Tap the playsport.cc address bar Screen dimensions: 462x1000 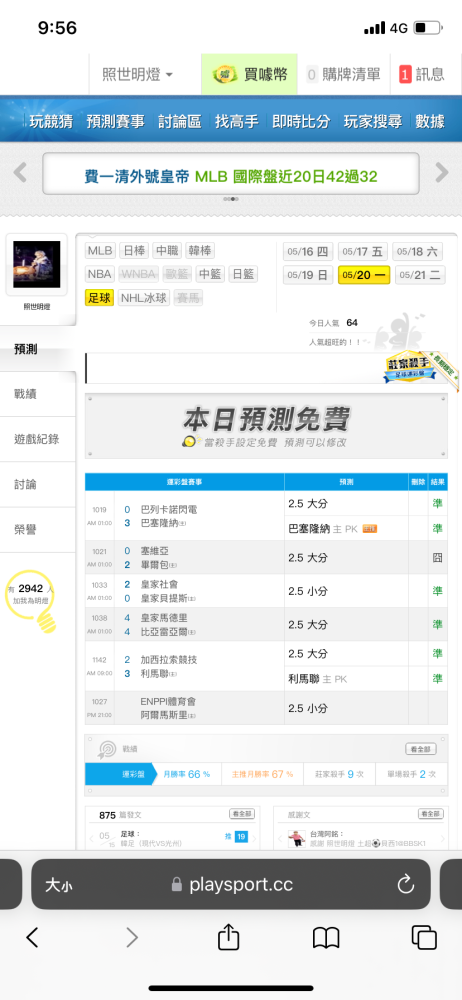231,885
